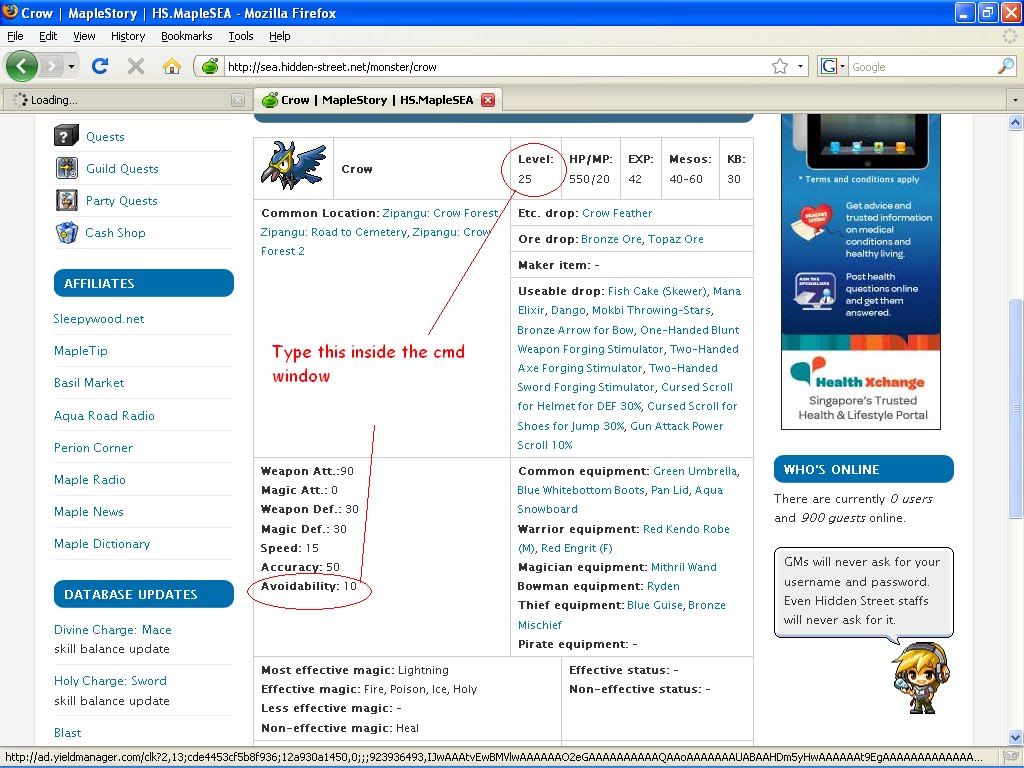Open Divine Charge: Mace update link
The width and height of the screenshot is (1024, 768).
pyautogui.click(x=112, y=630)
